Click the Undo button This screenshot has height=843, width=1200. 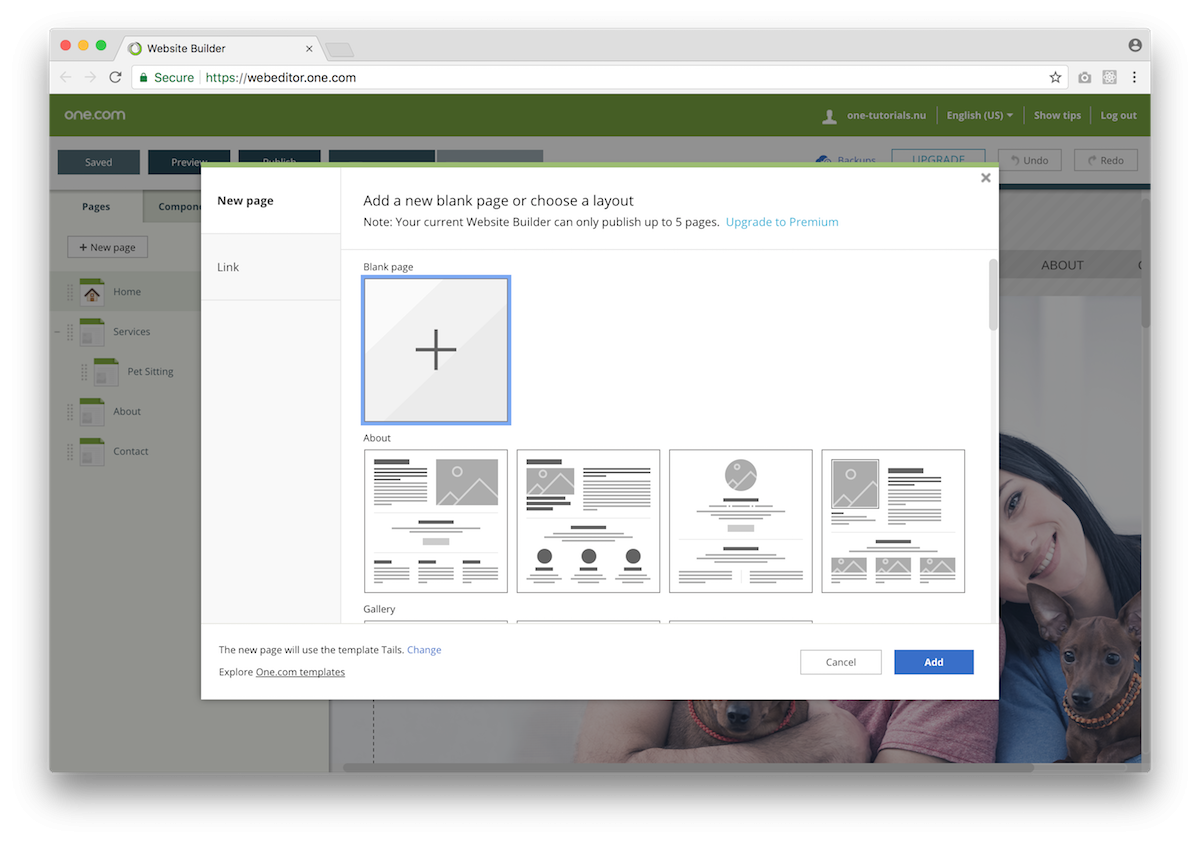[x=1029, y=160]
